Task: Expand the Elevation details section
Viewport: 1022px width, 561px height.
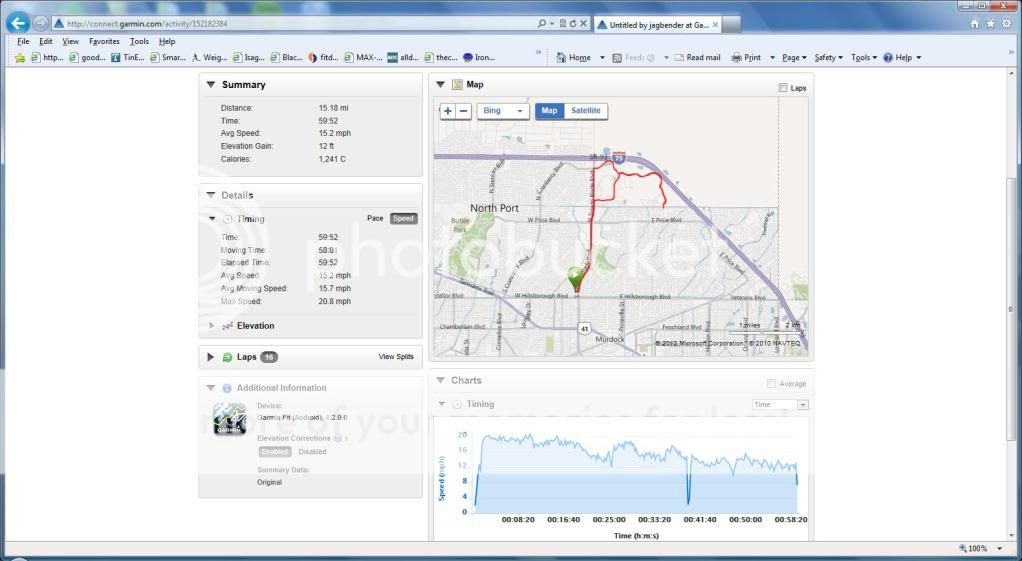Action: point(212,326)
